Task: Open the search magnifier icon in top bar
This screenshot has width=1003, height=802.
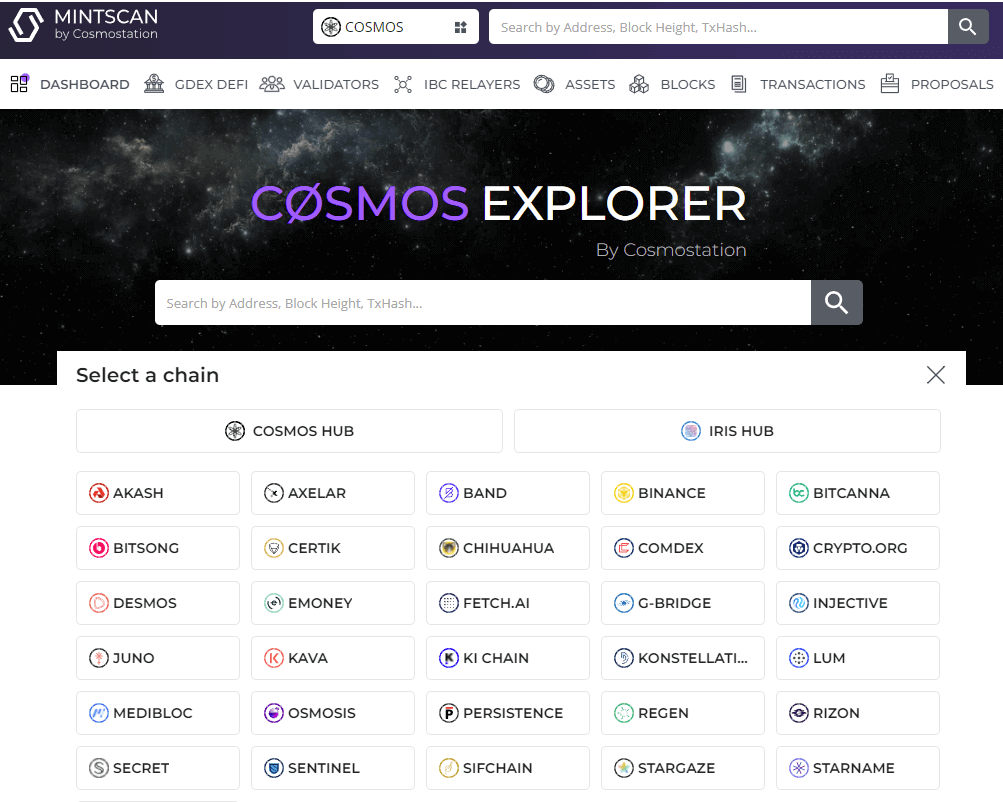Action: point(967,26)
